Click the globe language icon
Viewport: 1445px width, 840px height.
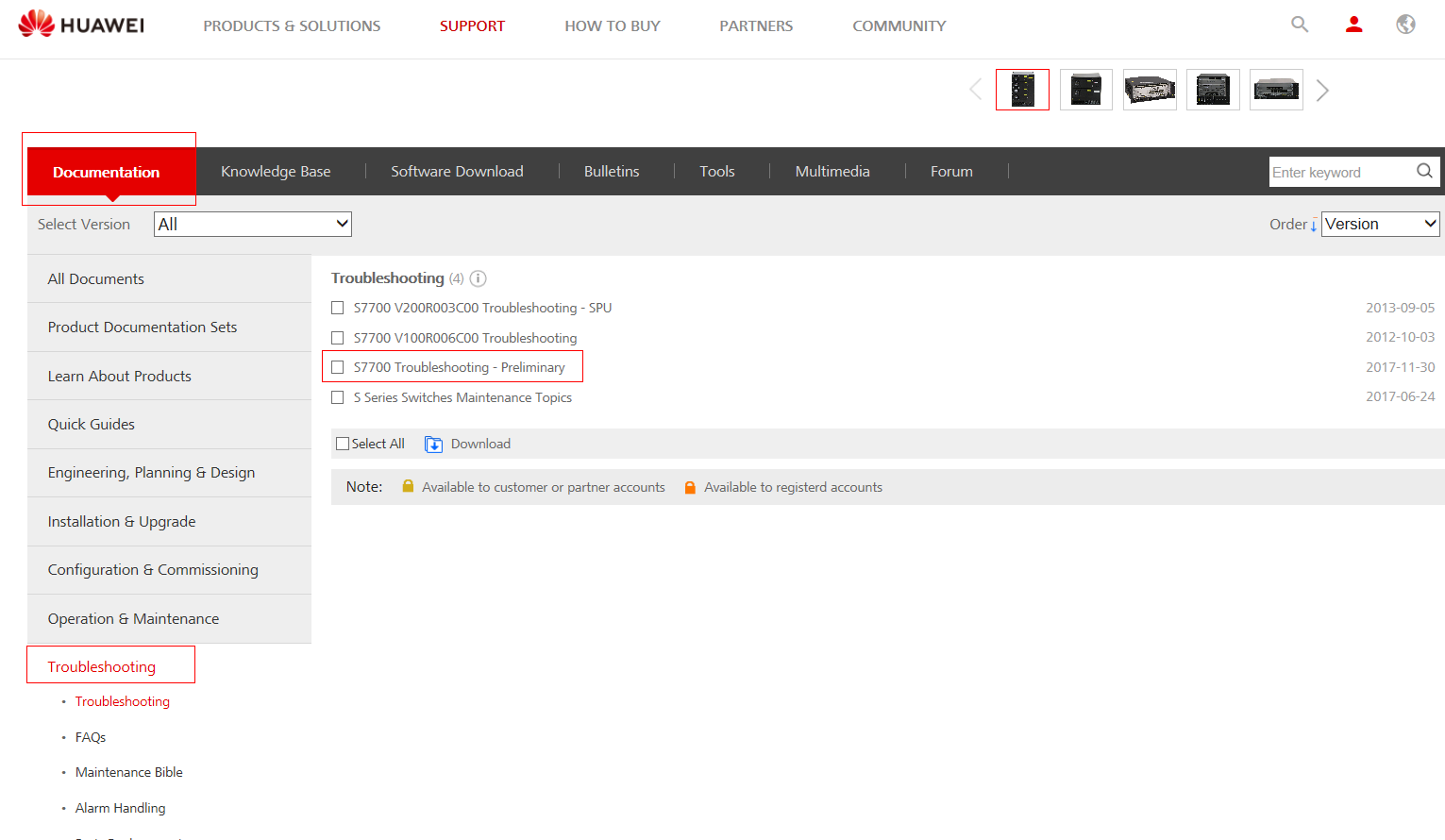[x=1405, y=25]
